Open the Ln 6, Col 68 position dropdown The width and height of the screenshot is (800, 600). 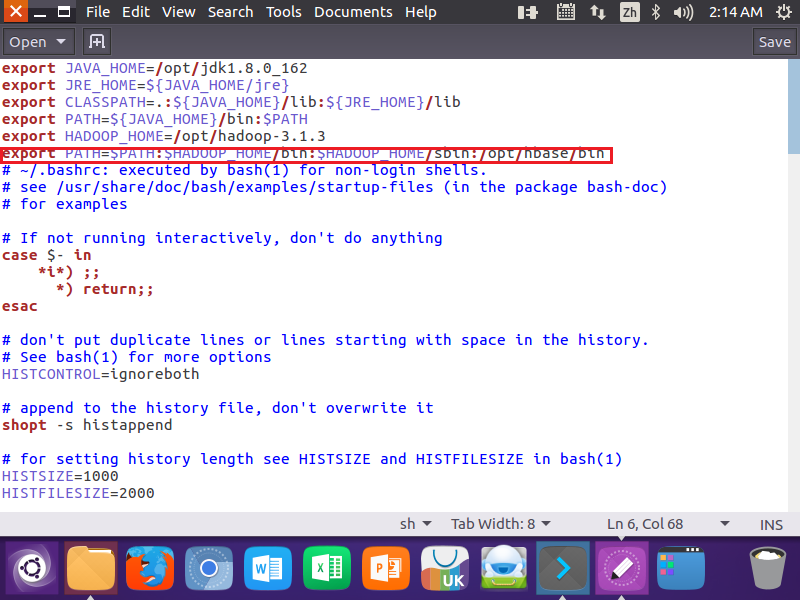pos(668,524)
